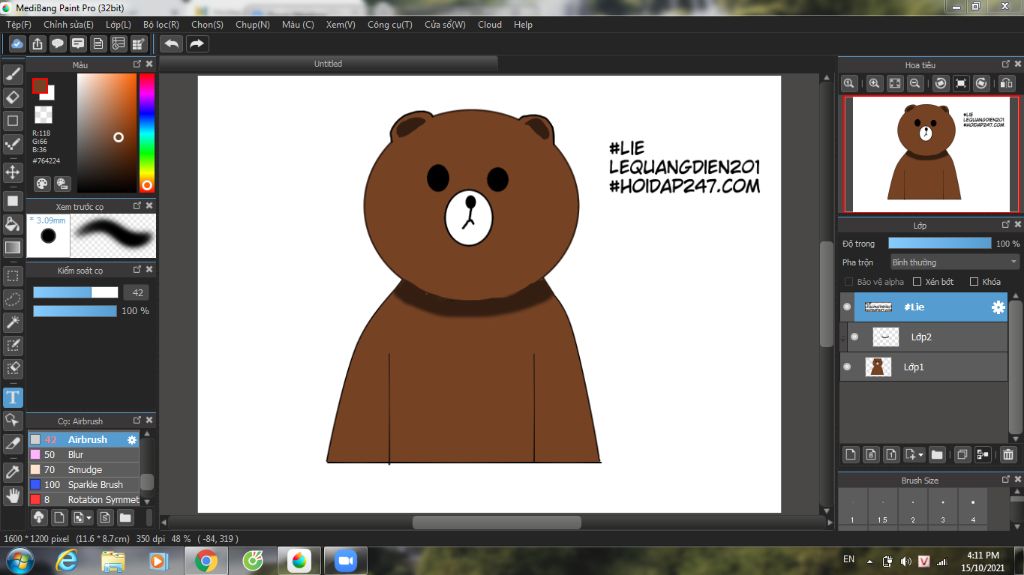
Task: Select Blur brush in brush list
Action: [x=84, y=455]
